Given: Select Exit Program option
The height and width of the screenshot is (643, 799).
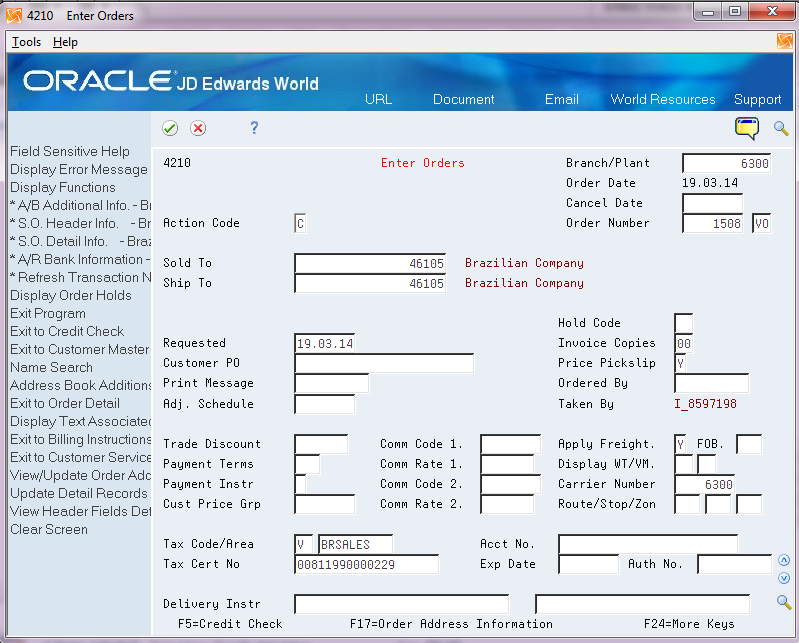Looking at the screenshot, I should [48, 313].
